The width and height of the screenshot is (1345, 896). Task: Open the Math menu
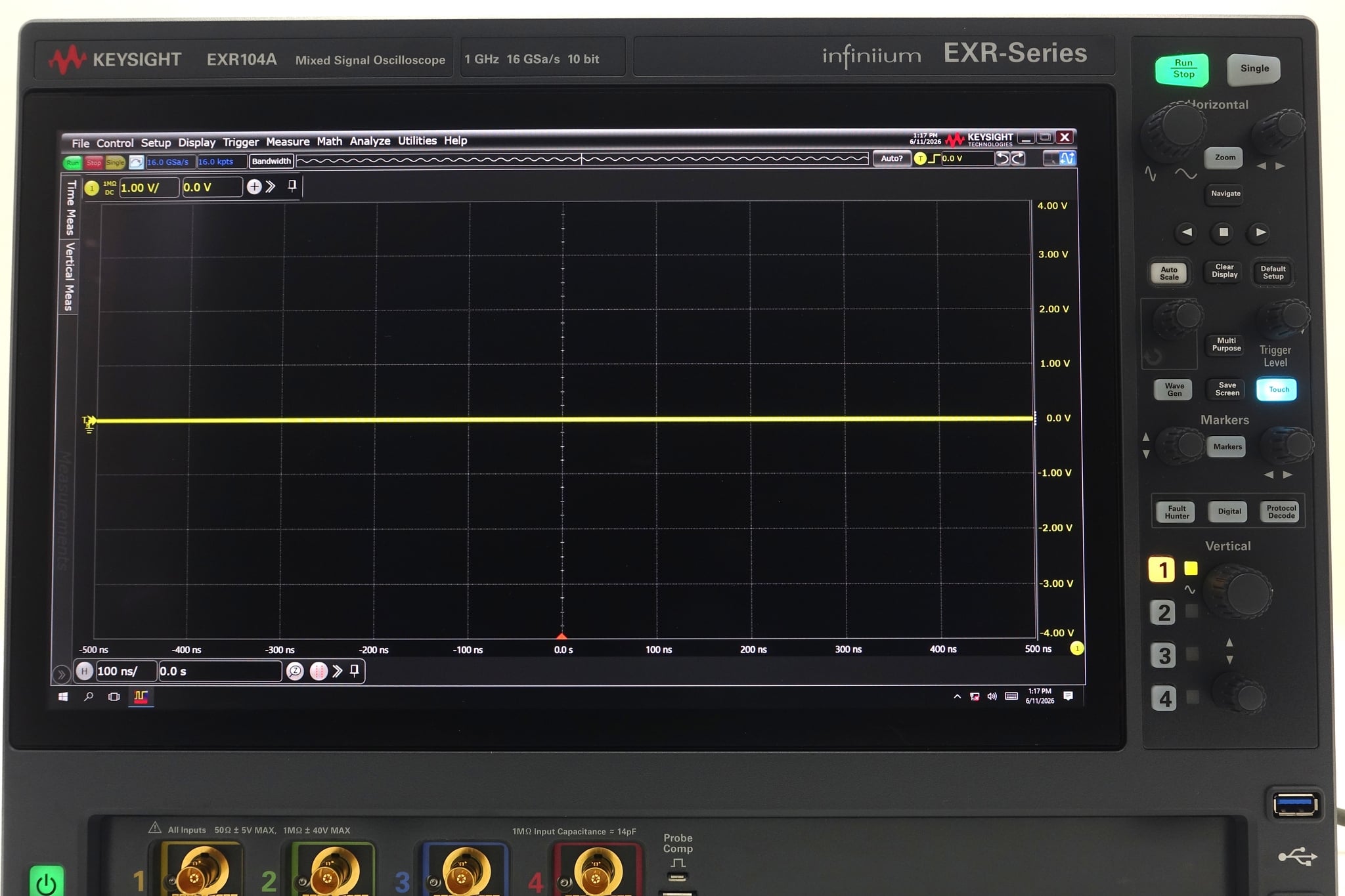(x=329, y=141)
